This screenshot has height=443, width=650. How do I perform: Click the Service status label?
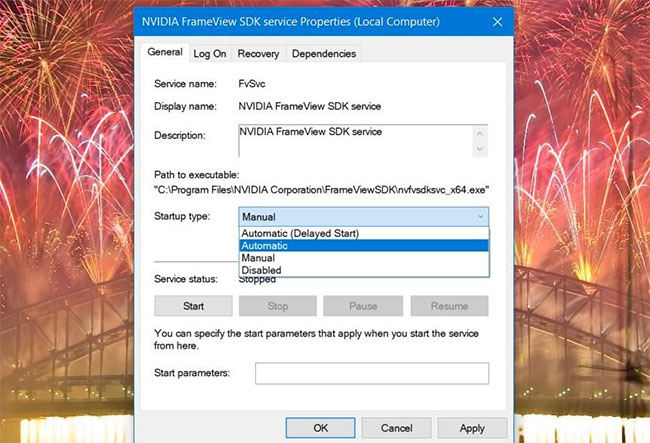pyautogui.click(x=186, y=279)
